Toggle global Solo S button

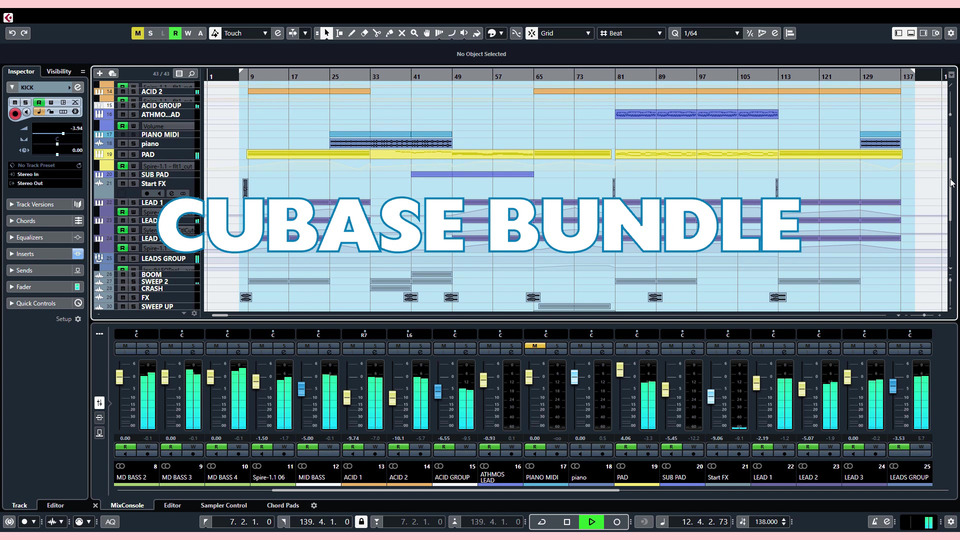(x=150, y=33)
